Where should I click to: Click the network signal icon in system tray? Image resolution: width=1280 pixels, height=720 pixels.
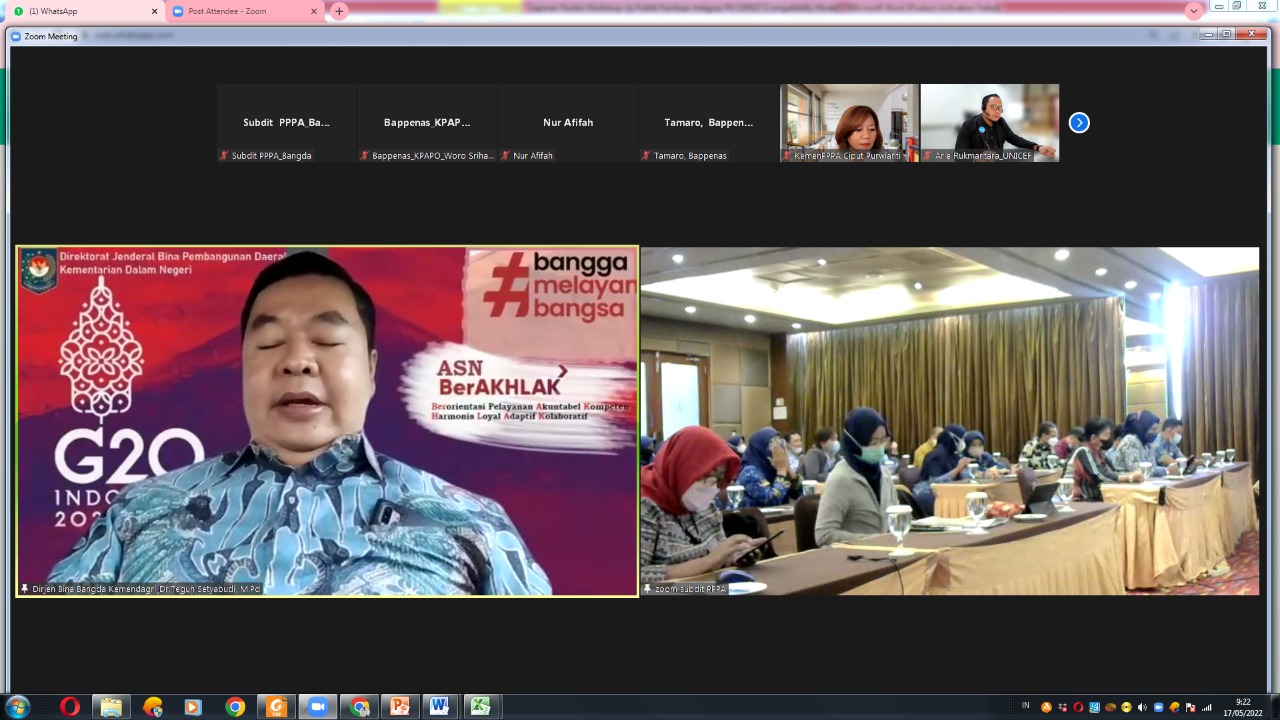[1206, 707]
